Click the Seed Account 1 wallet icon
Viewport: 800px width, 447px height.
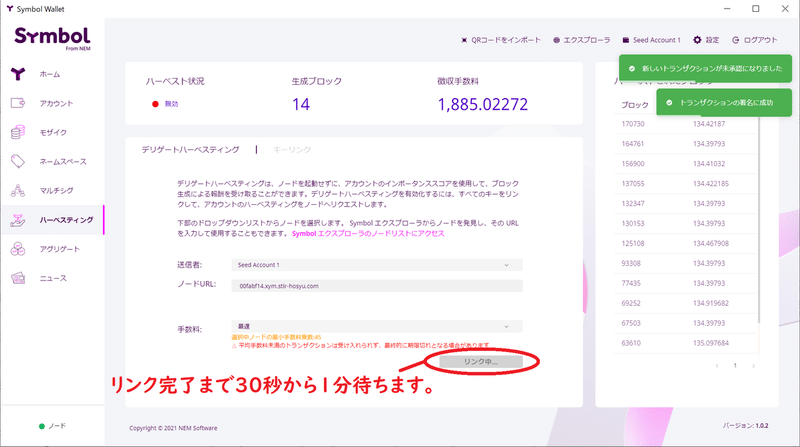[626, 40]
